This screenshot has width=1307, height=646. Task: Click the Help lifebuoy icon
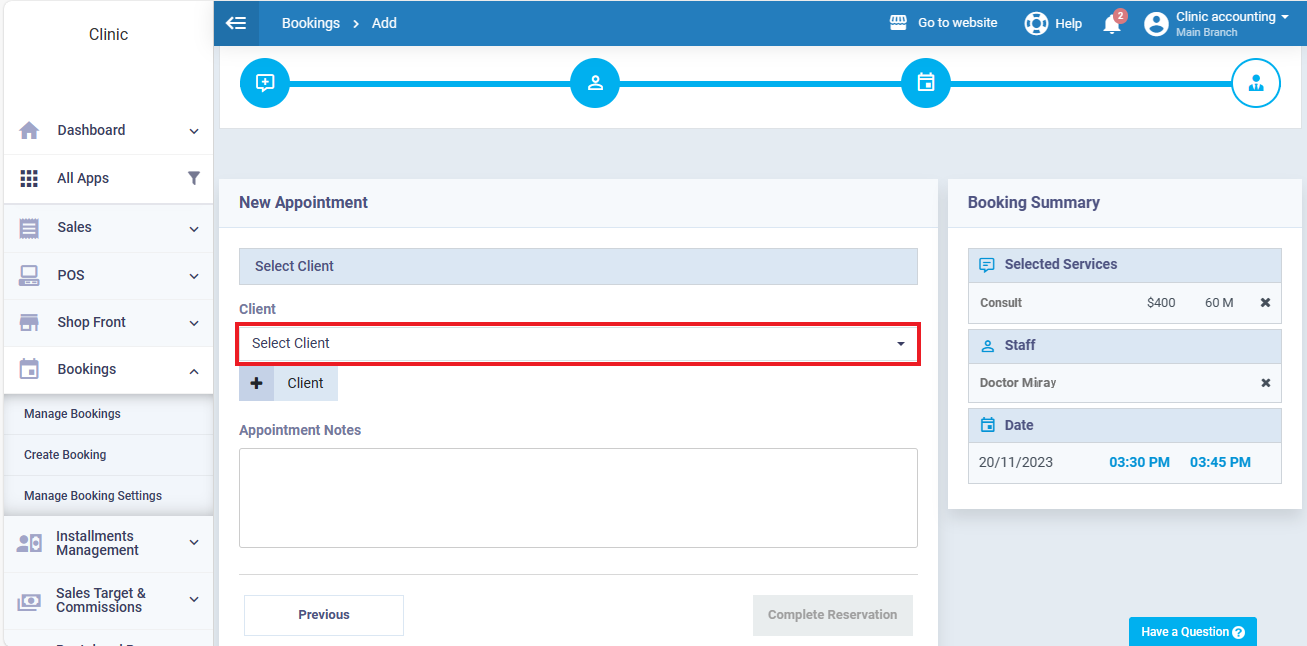(x=1036, y=23)
